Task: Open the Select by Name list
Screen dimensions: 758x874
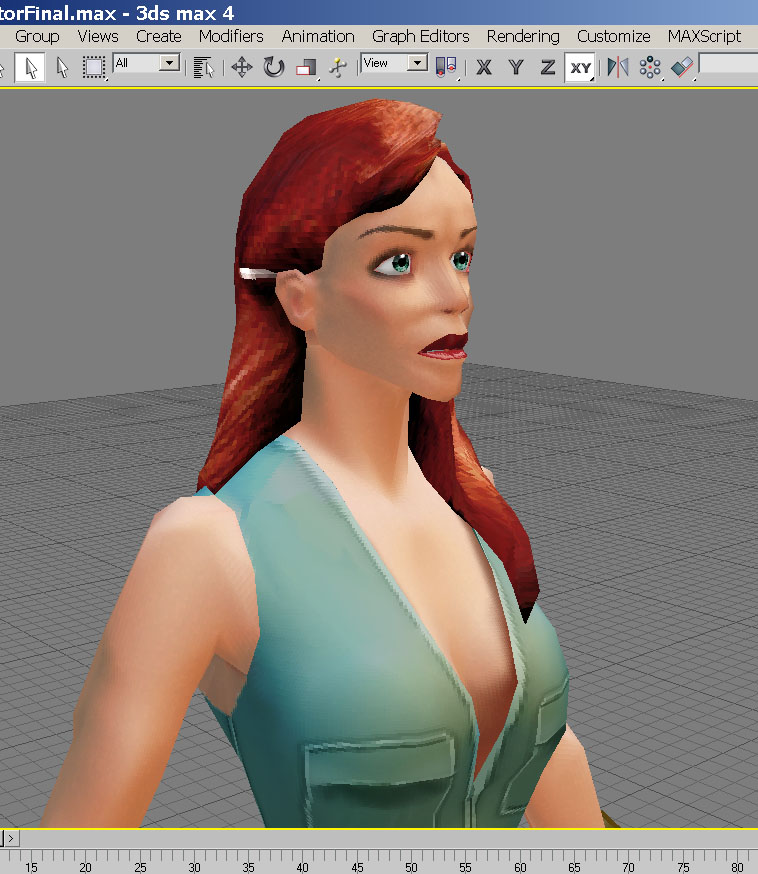Action: (x=204, y=68)
